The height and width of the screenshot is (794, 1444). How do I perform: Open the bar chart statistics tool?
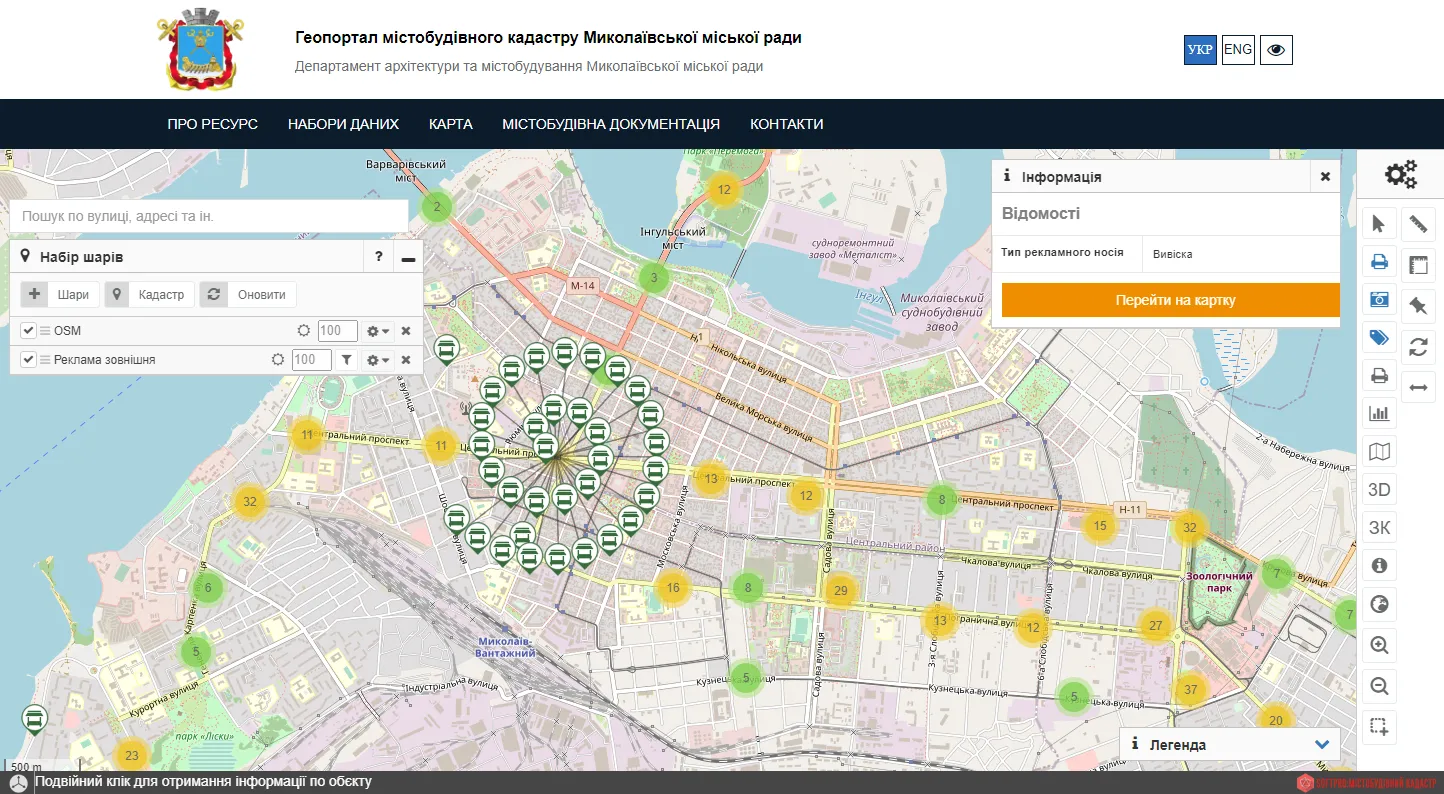(x=1379, y=413)
